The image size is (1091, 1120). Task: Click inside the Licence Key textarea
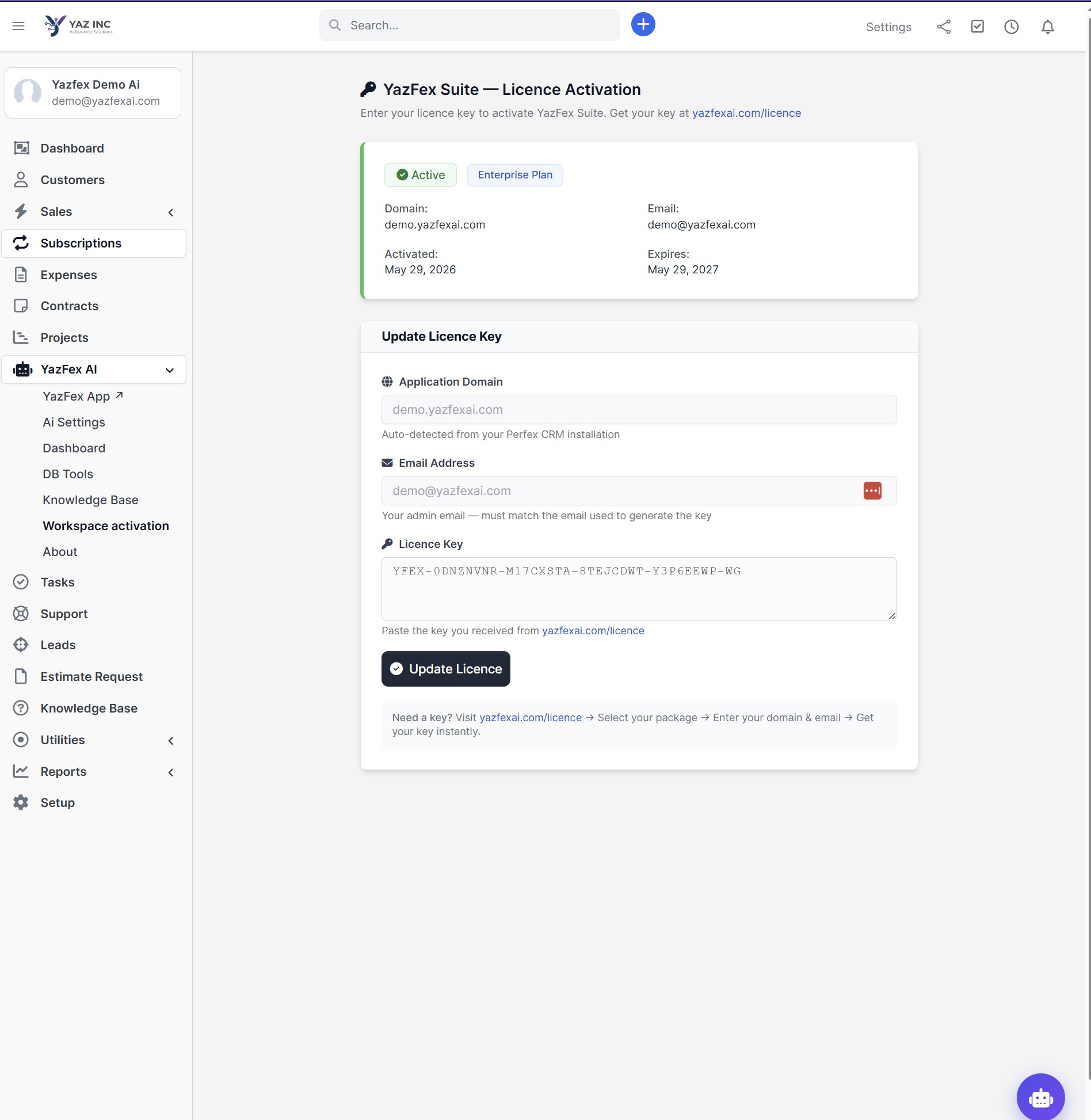pyautogui.click(x=639, y=589)
